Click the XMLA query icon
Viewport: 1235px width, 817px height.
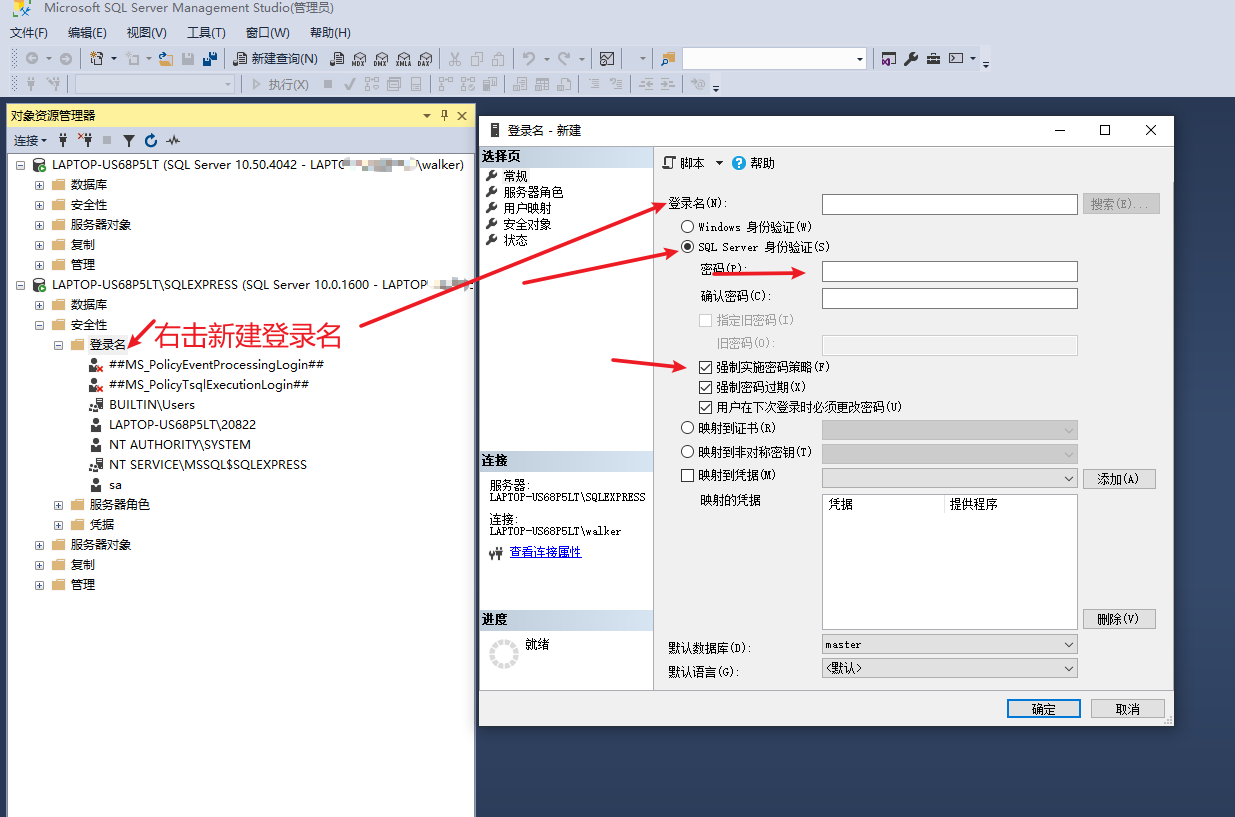click(403, 59)
